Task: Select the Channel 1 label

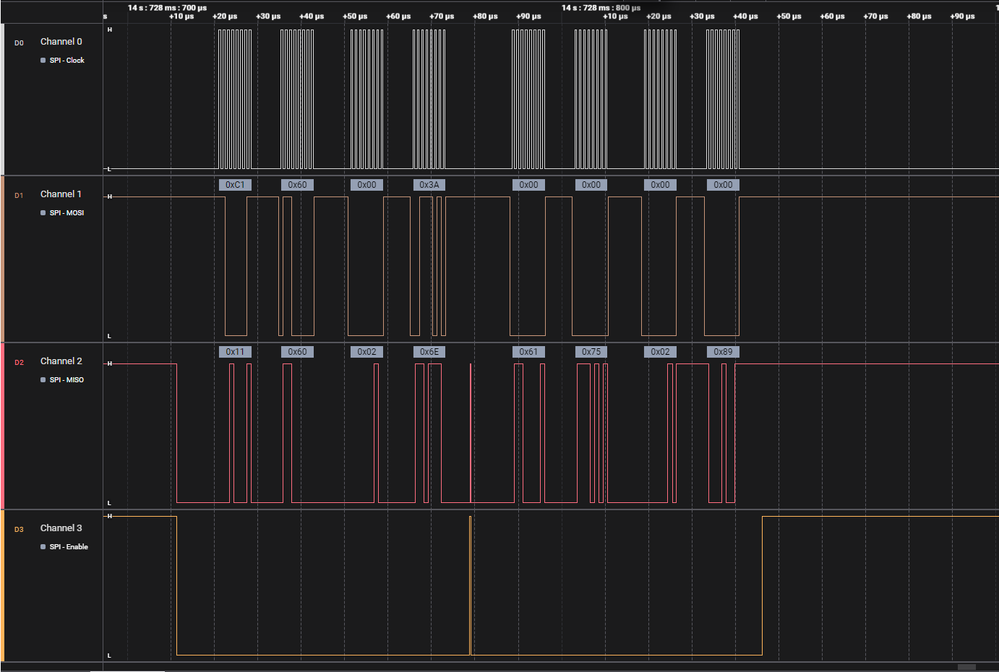Action: (61, 194)
